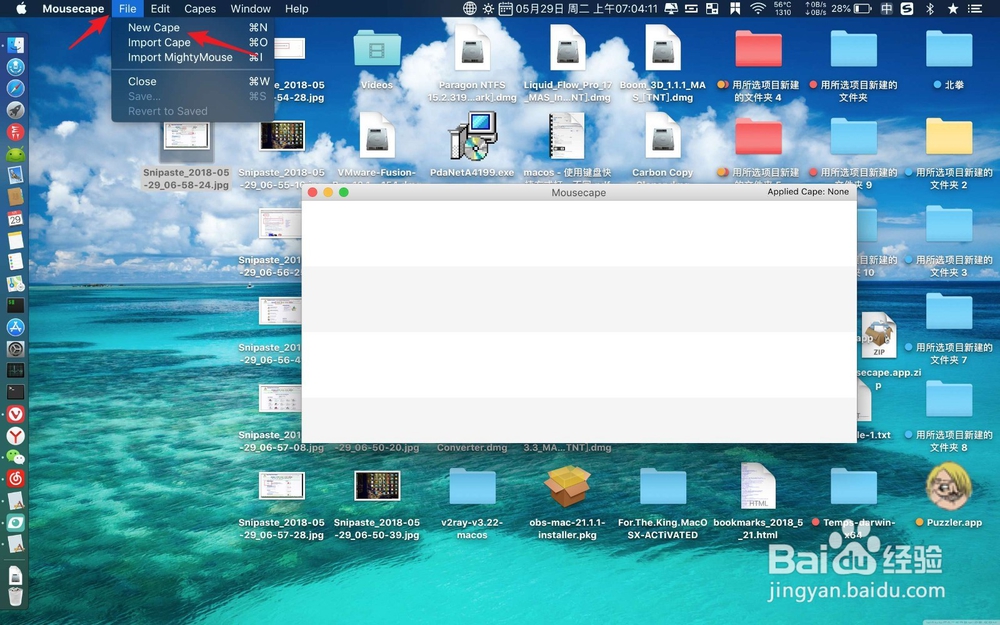Open the Edit menu
This screenshot has width=1000, height=625.
click(160, 8)
